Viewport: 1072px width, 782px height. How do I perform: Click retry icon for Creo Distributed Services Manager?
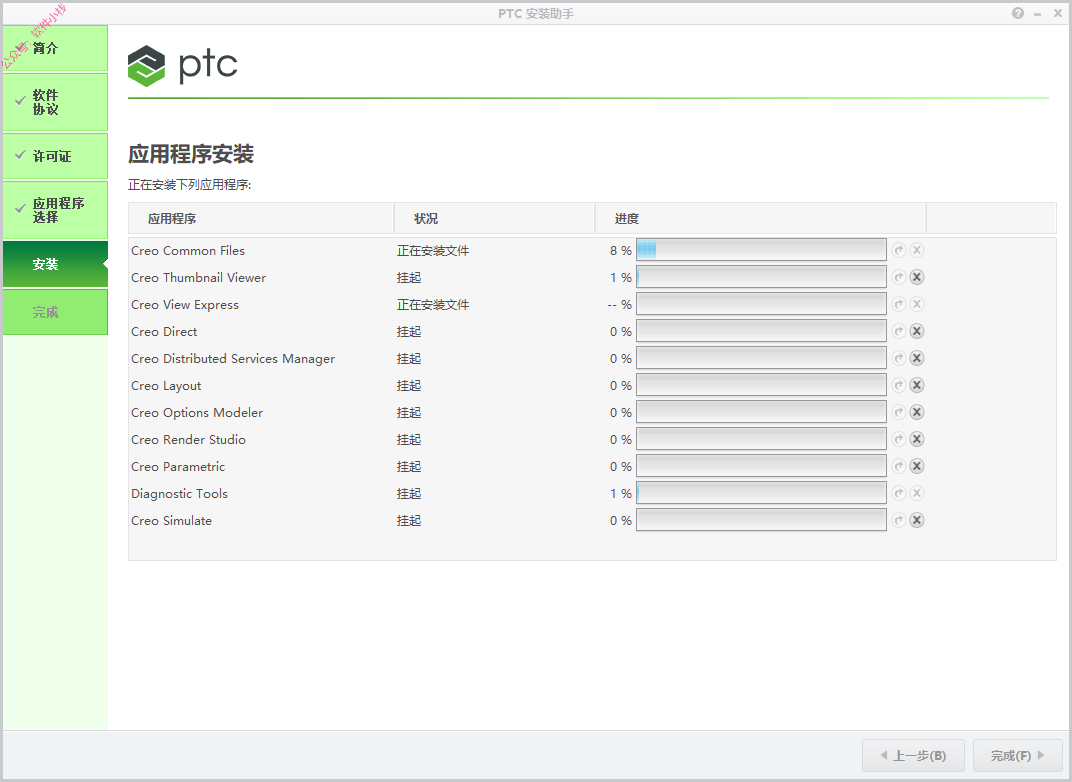point(899,358)
